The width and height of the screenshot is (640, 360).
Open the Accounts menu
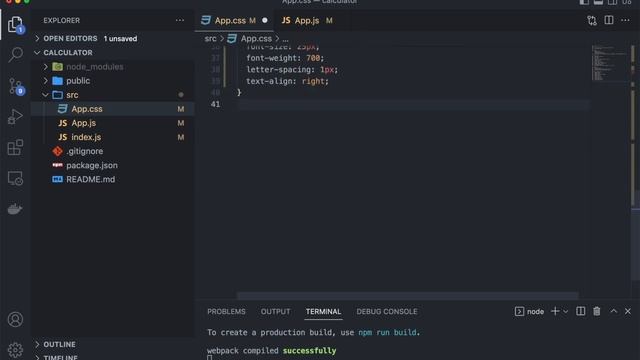click(16, 319)
